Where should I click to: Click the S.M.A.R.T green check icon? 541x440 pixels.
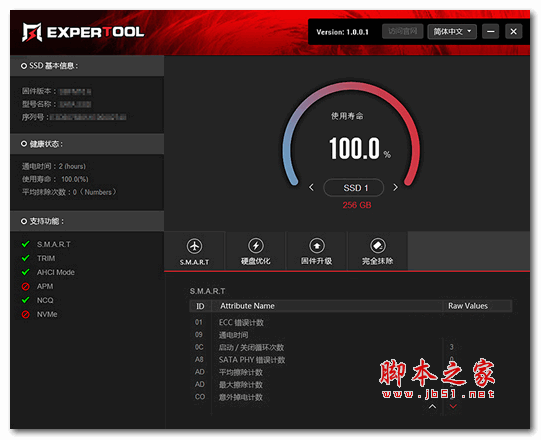[26, 244]
